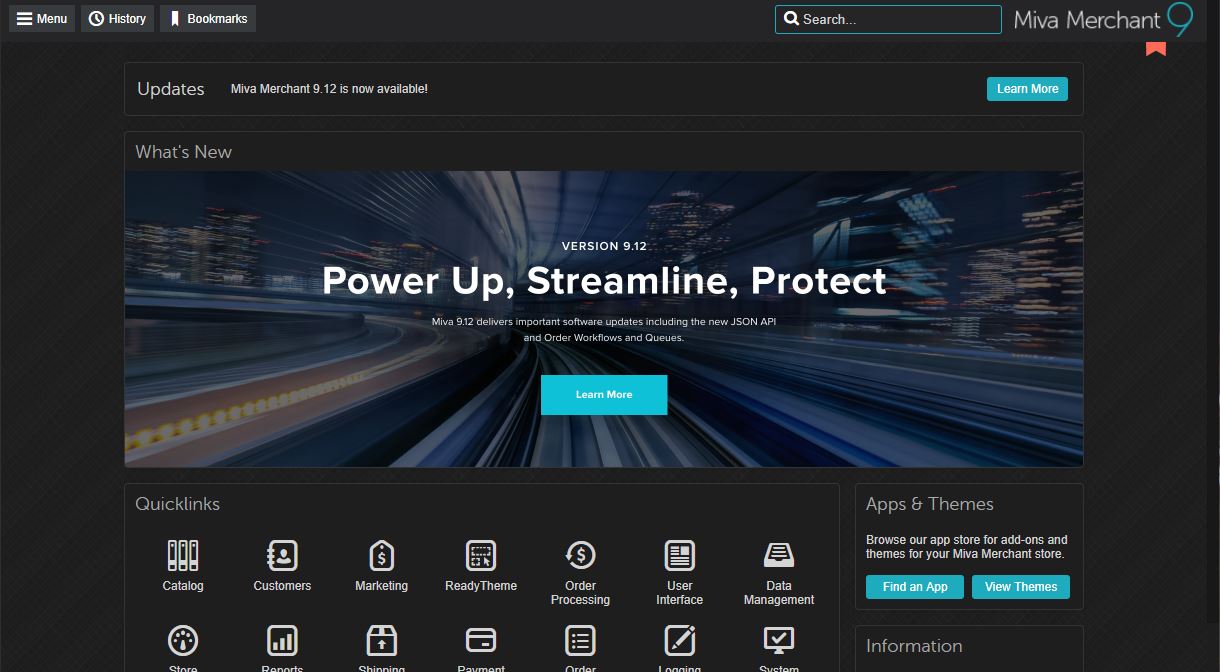This screenshot has width=1220, height=672.
Task: Open the Marketing quicklink icon
Action: [381, 555]
